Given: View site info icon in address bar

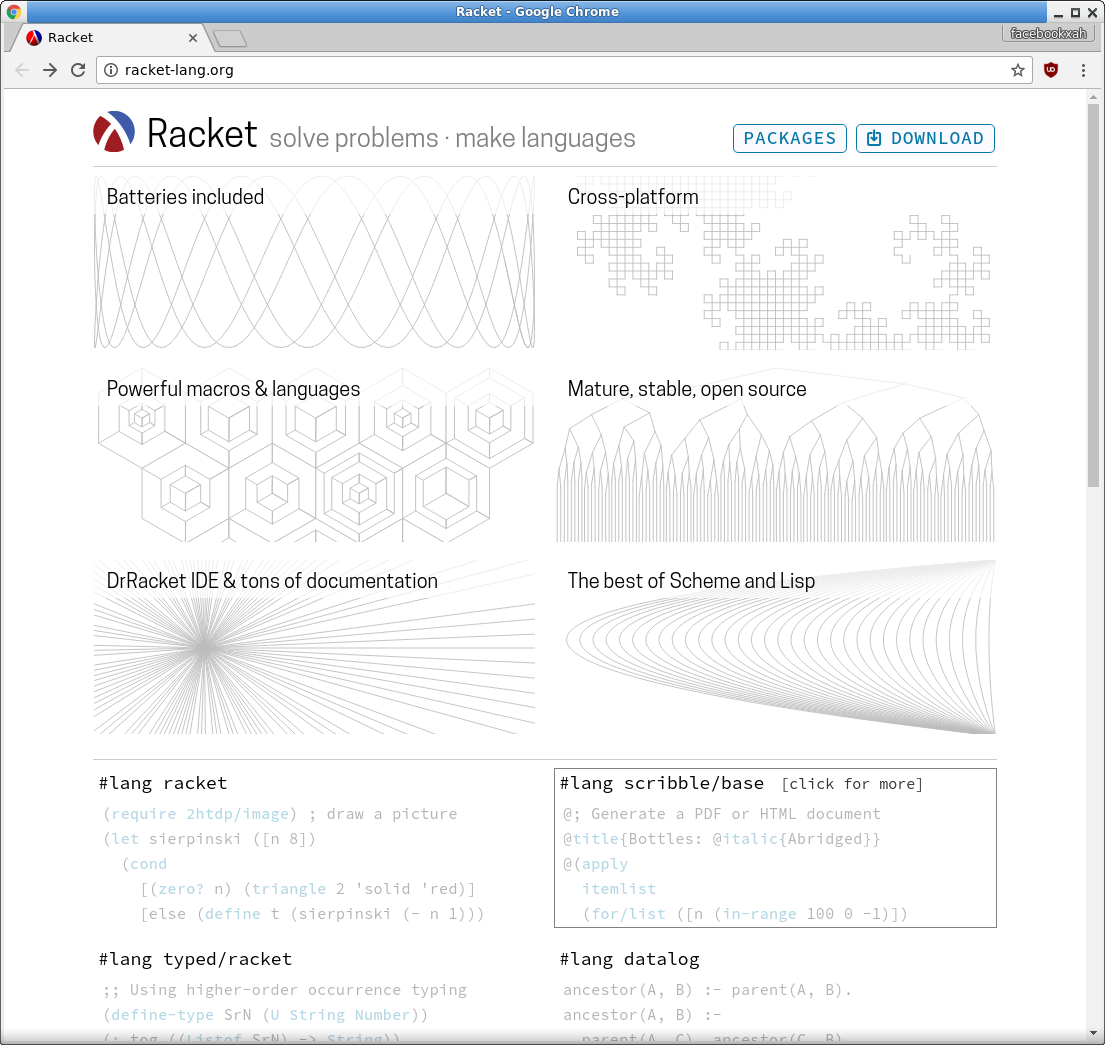Looking at the screenshot, I should (111, 70).
